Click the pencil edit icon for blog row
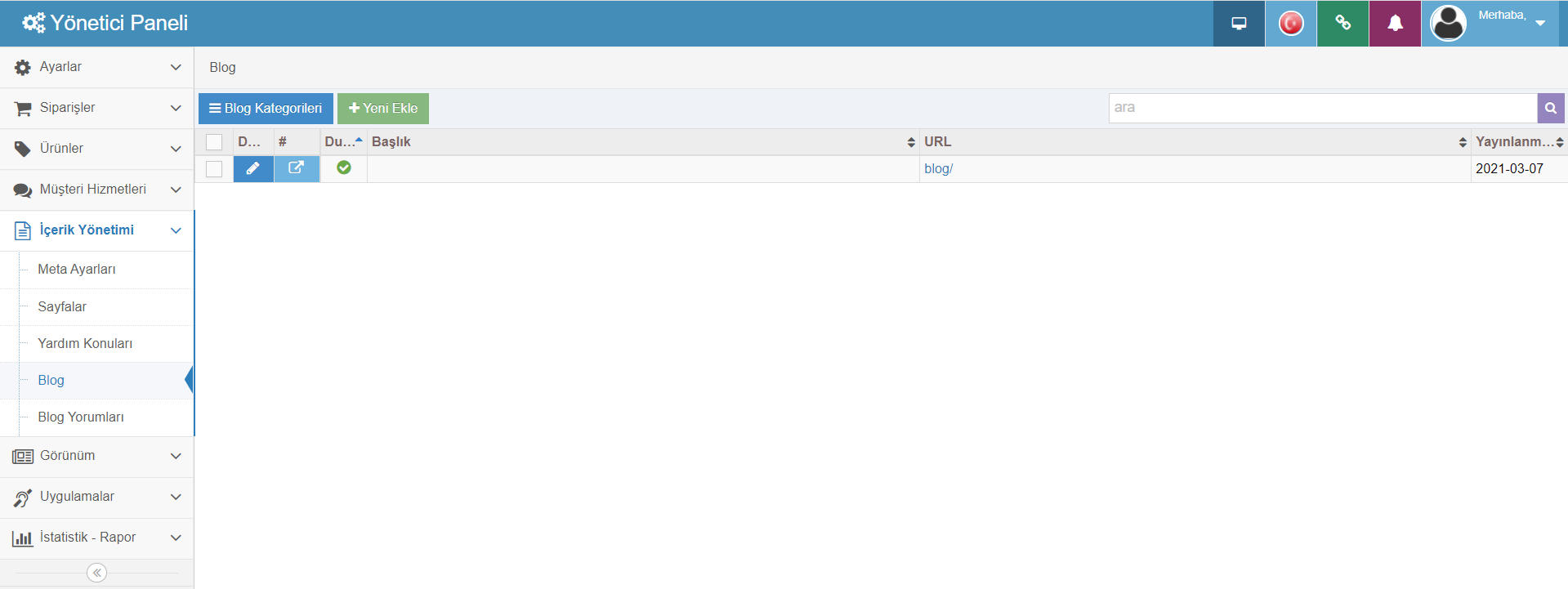 (253, 168)
